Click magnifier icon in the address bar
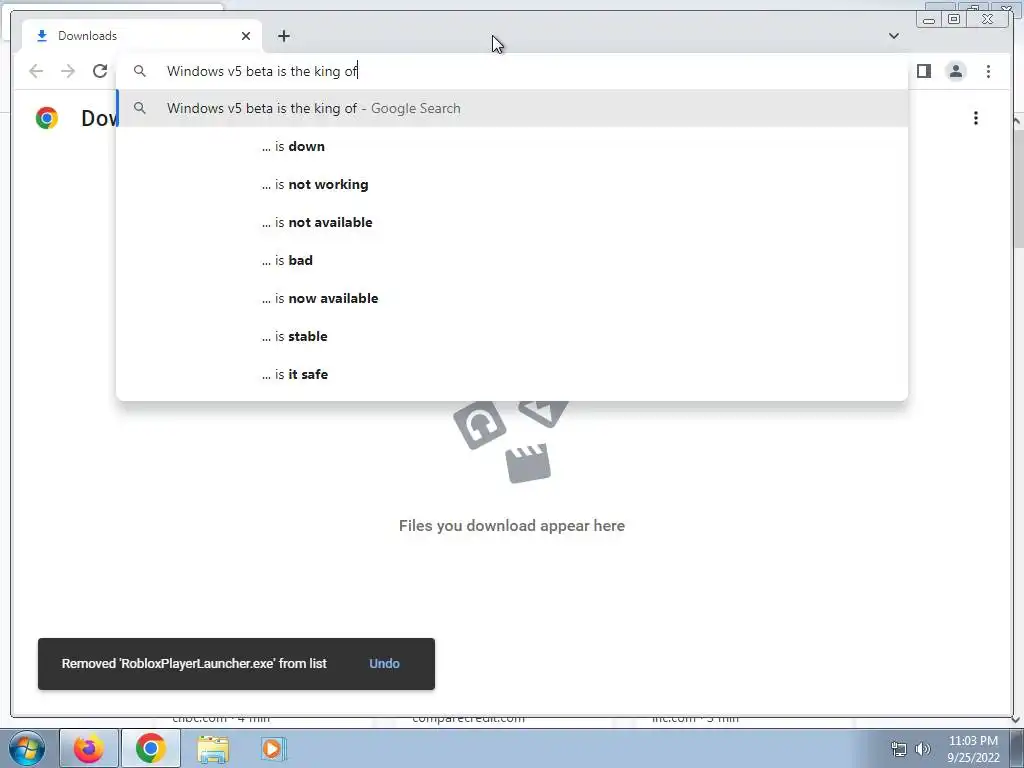Image resolution: width=1024 pixels, height=768 pixels. 140,71
